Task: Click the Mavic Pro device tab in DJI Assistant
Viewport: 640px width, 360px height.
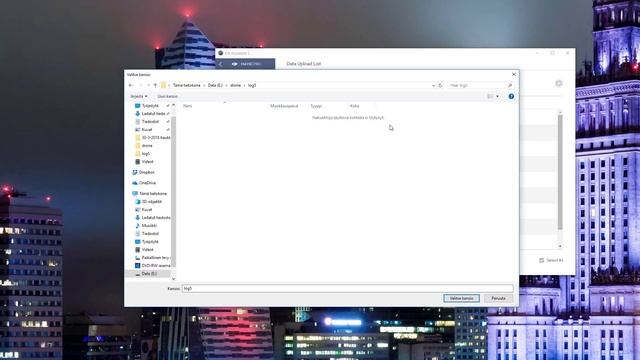Action: (246, 64)
